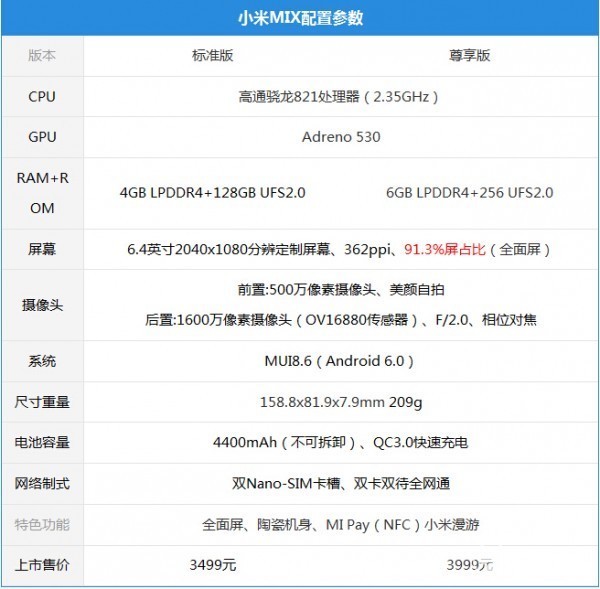This screenshot has width=600, height=589.
Task: Click the 4400mAh battery spec text
Action: 341,443
